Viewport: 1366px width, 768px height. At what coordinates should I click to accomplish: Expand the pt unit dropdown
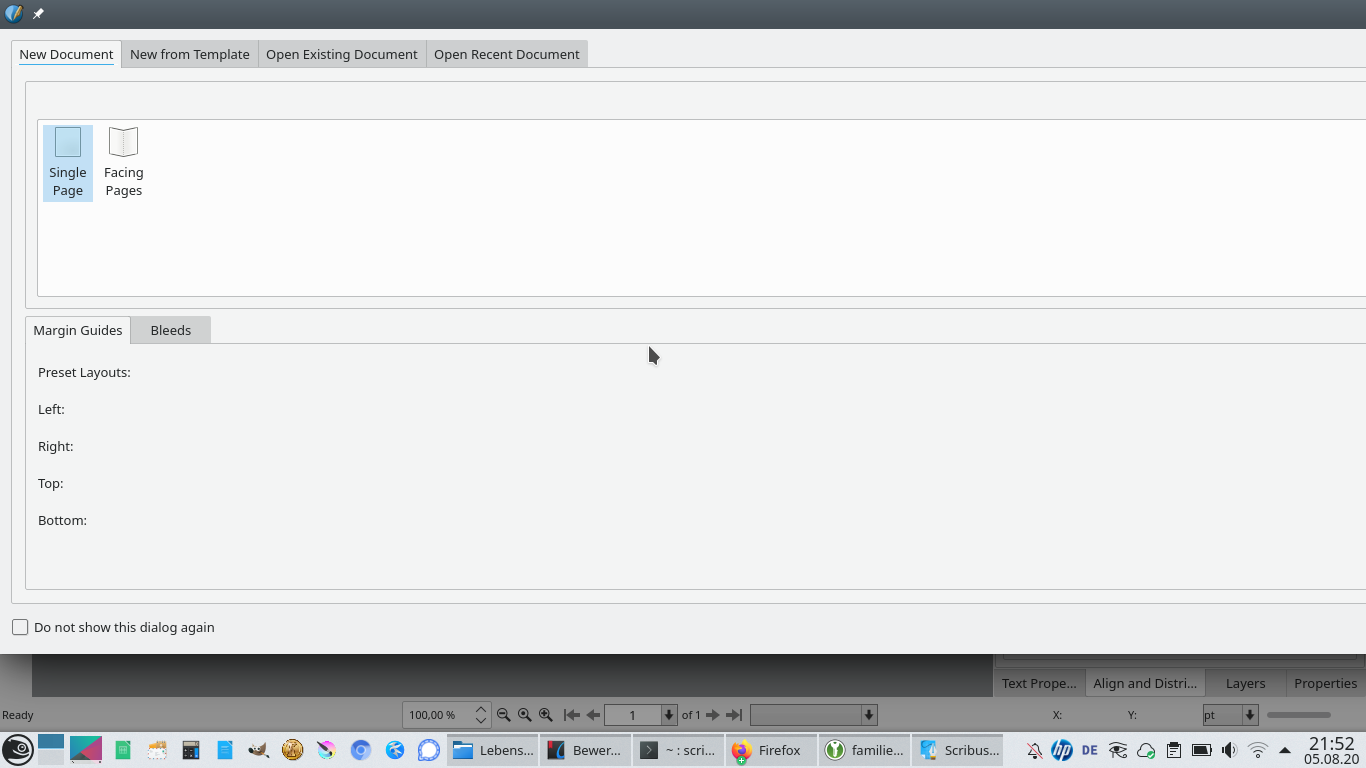tap(1250, 715)
